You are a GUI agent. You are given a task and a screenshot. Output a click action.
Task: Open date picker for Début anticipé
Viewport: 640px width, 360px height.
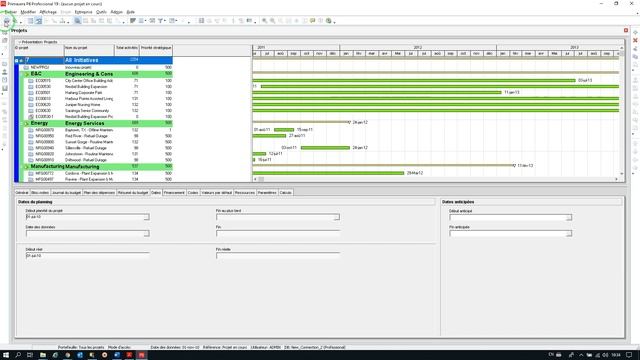[569, 218]
